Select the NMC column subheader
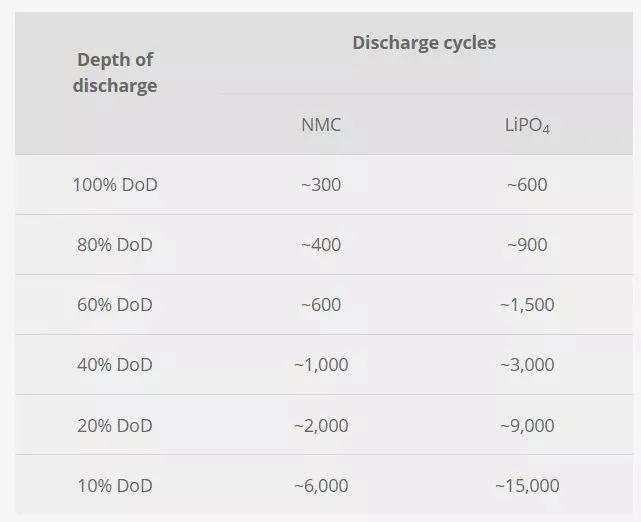Viewport: 641px width, 522px height. click(x=321, y=125)
